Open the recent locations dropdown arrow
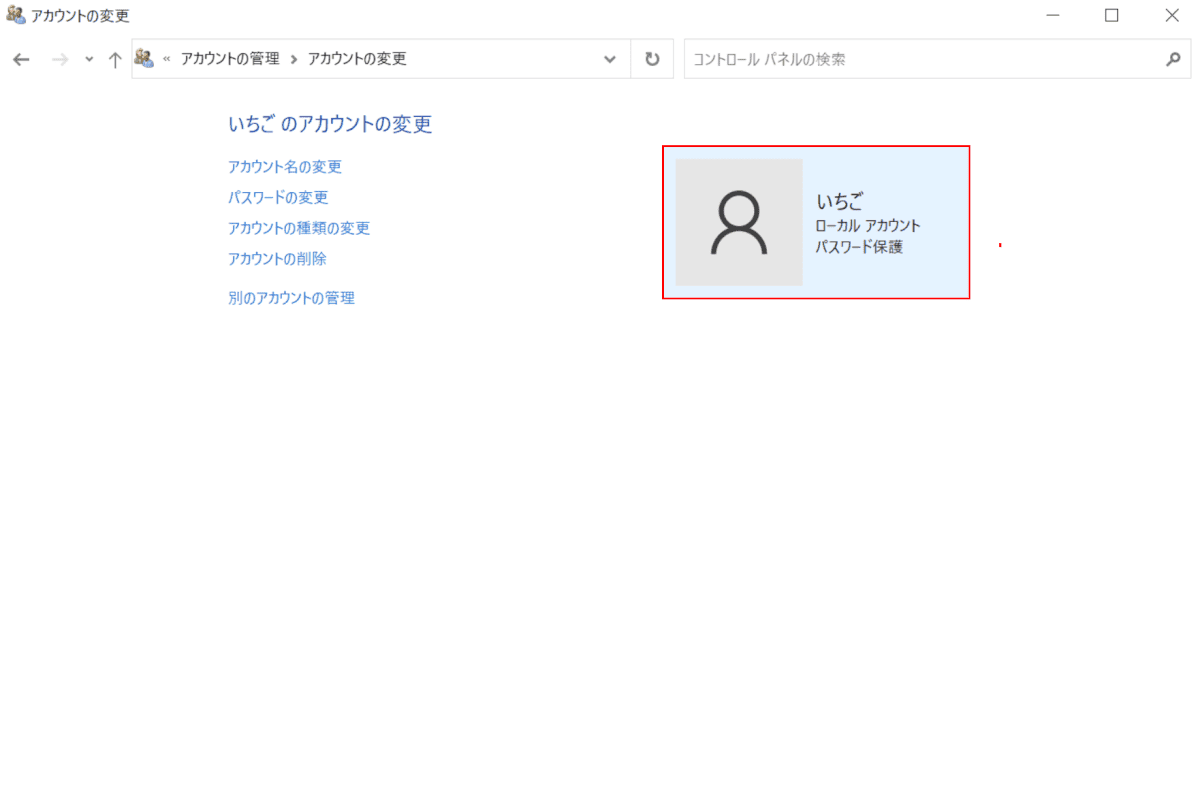 (89, 60)
